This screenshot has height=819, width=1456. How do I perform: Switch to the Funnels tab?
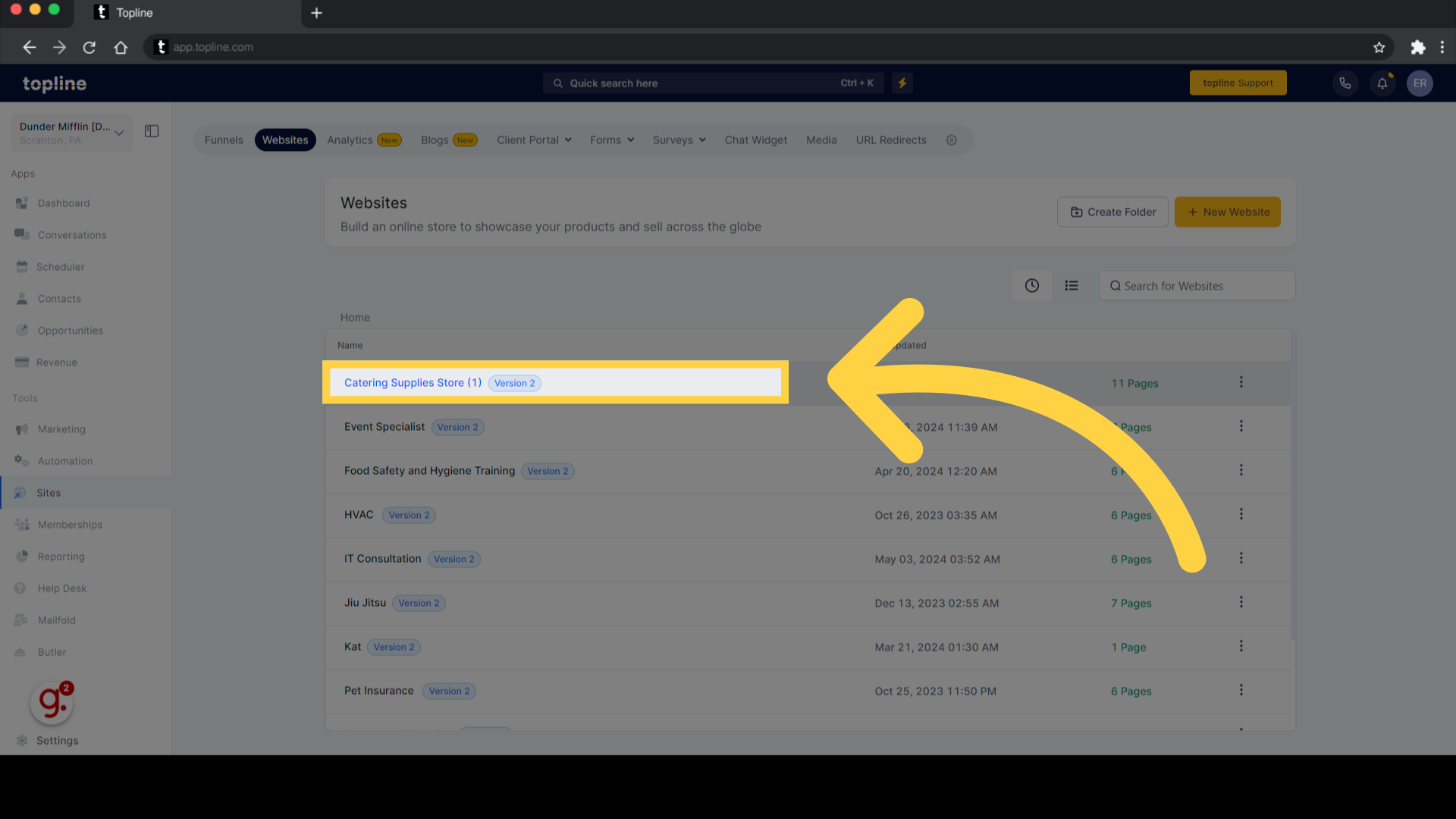[x=224, y=140]
